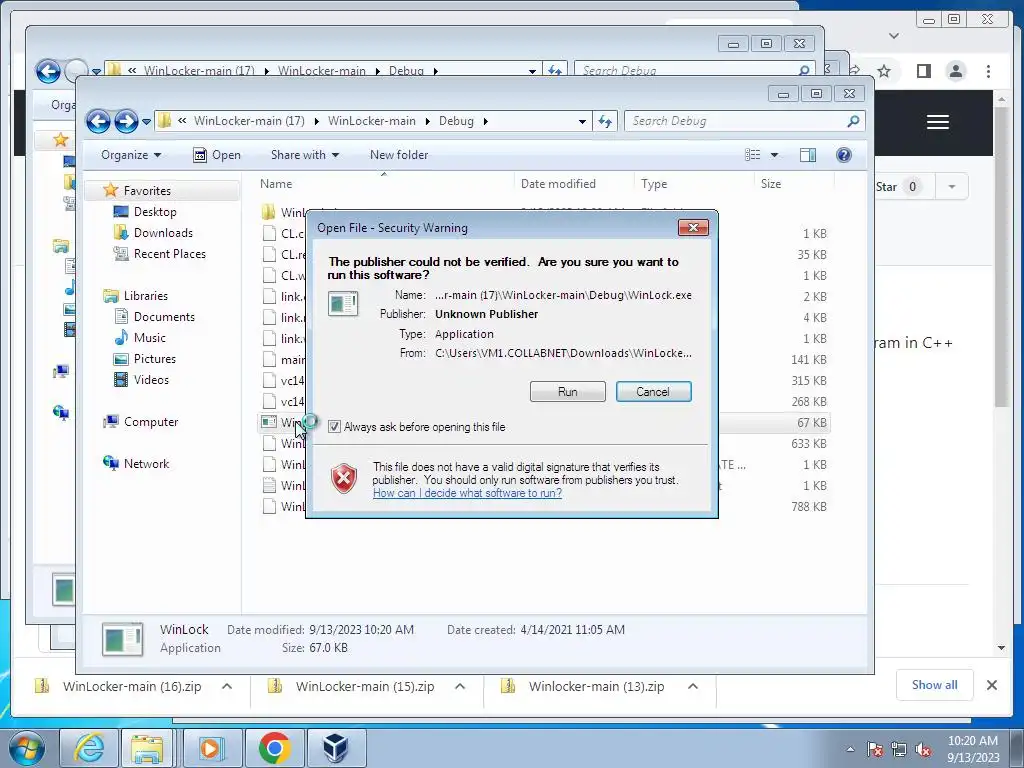Open the Share with menu
Viewport: 1024px width, 768px height.
[305, 155]
